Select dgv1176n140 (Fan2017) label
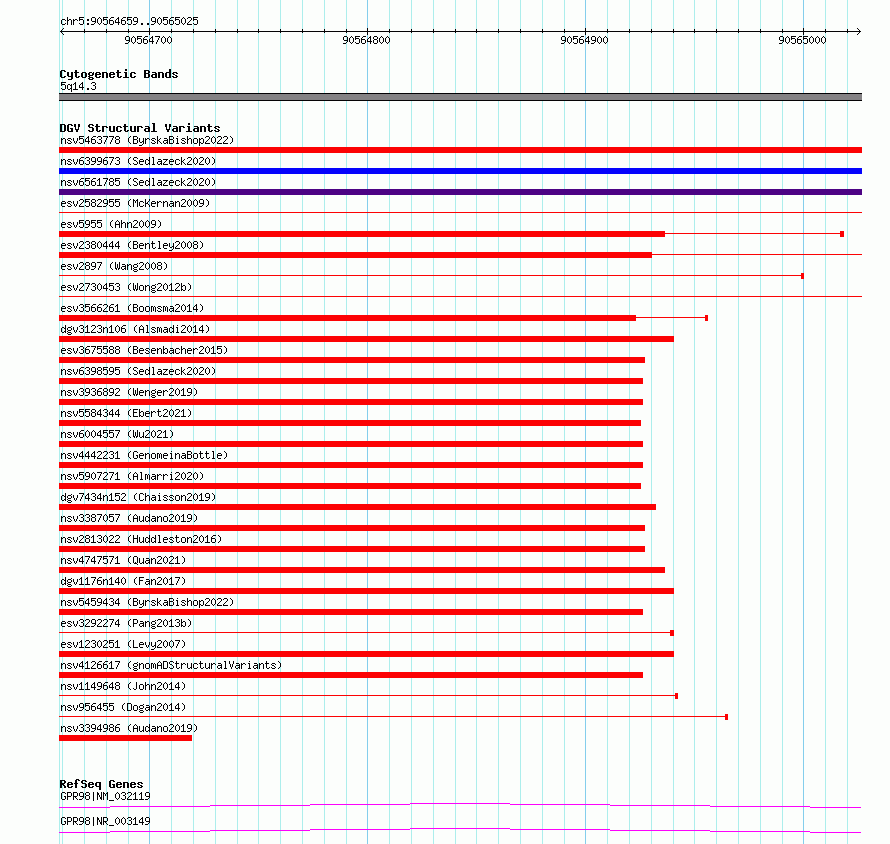The width and height of the screenshot is (890, 844). tap(123, 581)
